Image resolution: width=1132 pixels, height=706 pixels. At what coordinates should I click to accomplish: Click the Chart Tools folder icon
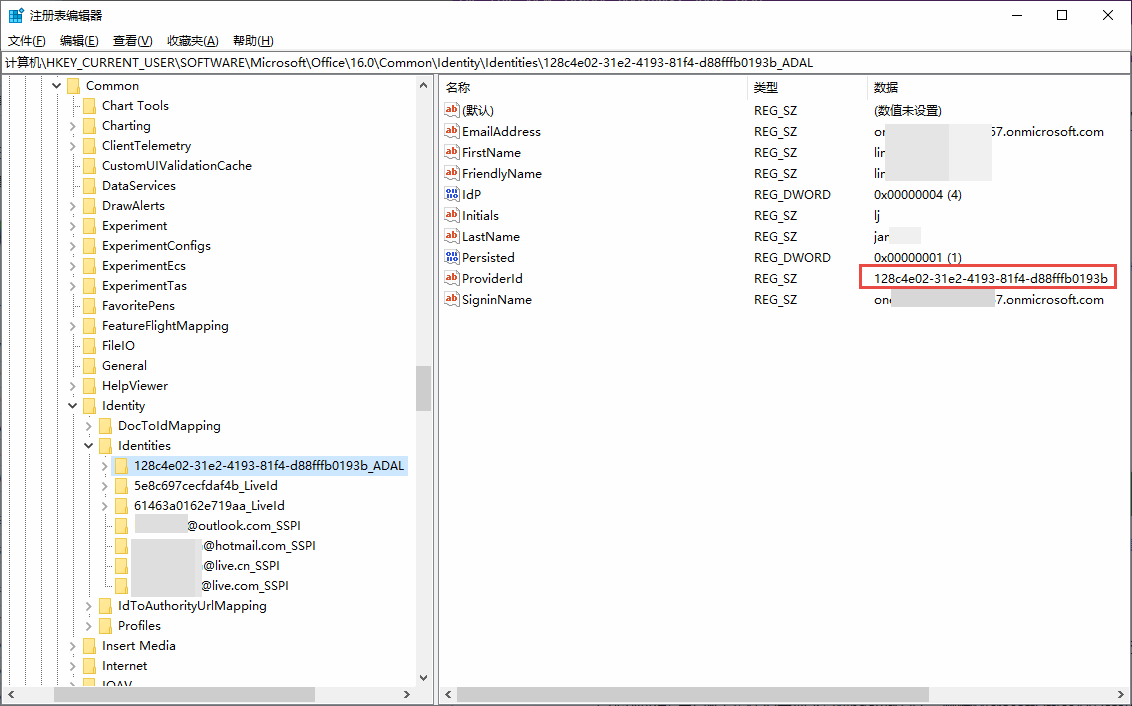click(x=89, y=106)
